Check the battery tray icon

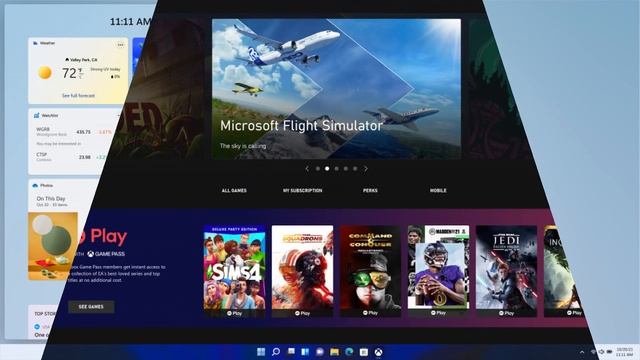(x=609, y=352)
